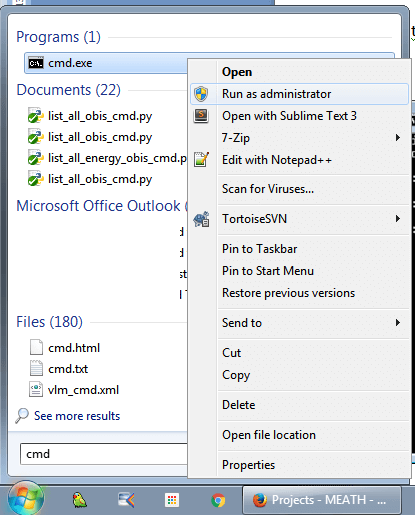Open the Windows Start orb
Viewport: 415px width, 515px height.
point(26,499)
